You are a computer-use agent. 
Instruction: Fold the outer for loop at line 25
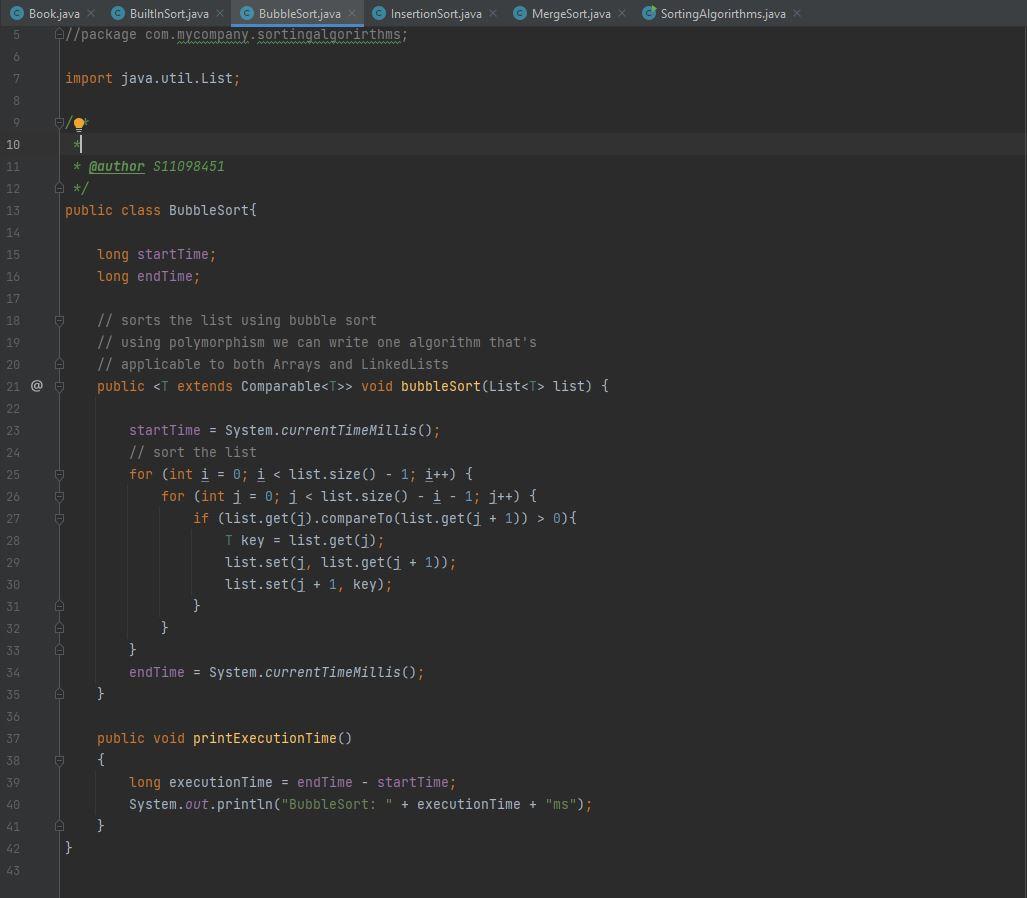tap(60, 474)
